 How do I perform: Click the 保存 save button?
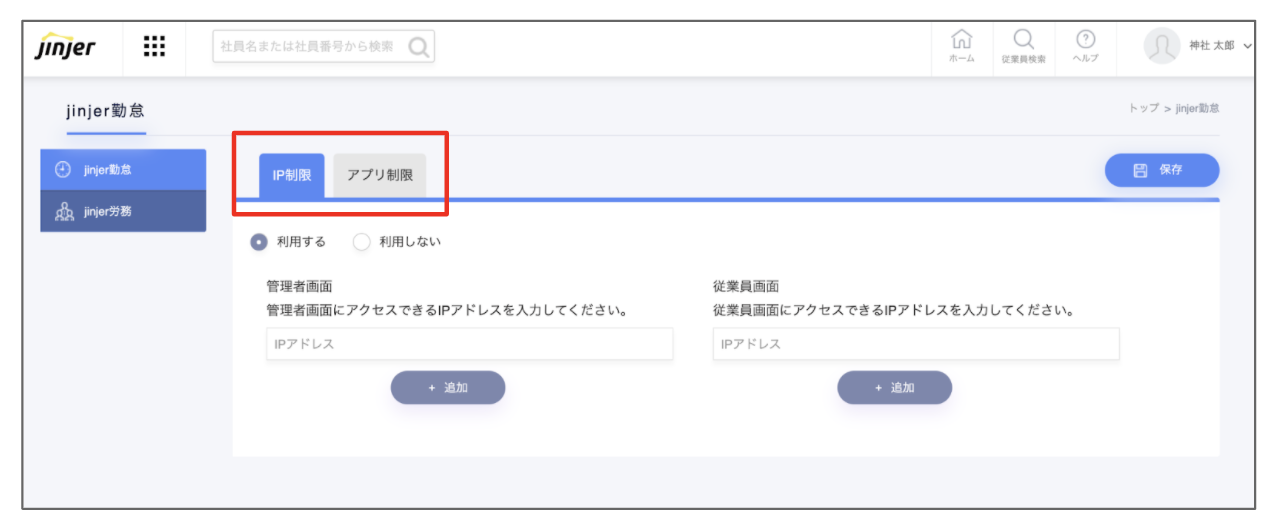tap(1161, 170)
